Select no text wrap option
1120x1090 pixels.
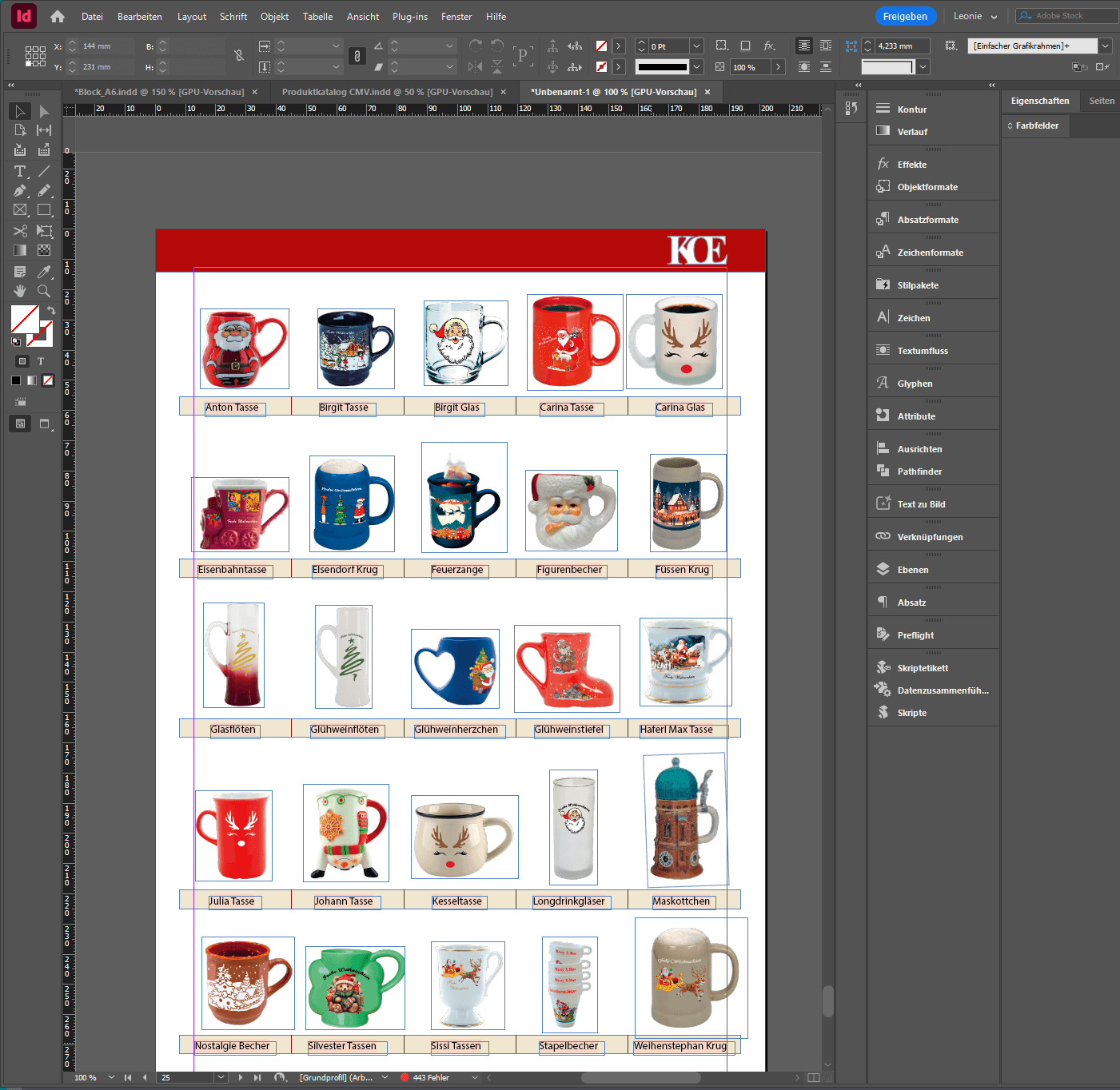pyautogui.click(x=804, y=46)
